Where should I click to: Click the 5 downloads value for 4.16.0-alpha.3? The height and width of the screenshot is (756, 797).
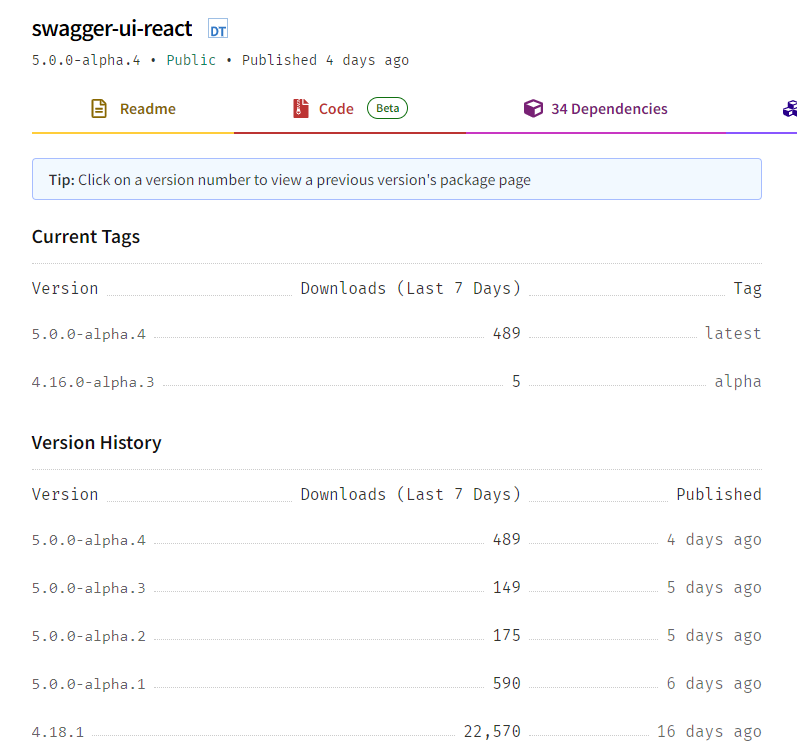tap(516, 381)
